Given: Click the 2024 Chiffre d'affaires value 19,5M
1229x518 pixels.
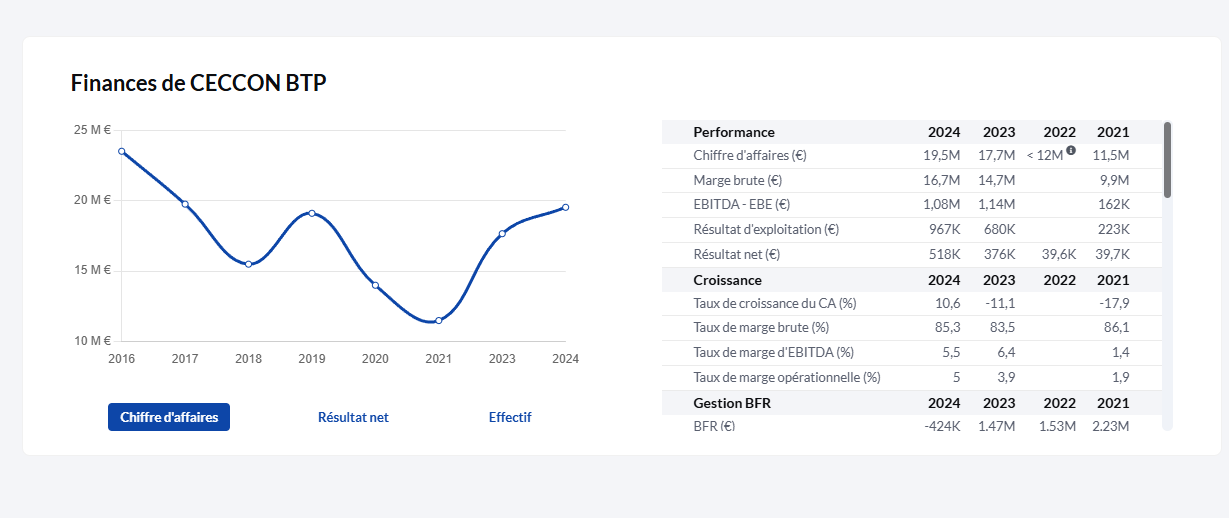Looking at the screenshot, I should click(941, 155).
